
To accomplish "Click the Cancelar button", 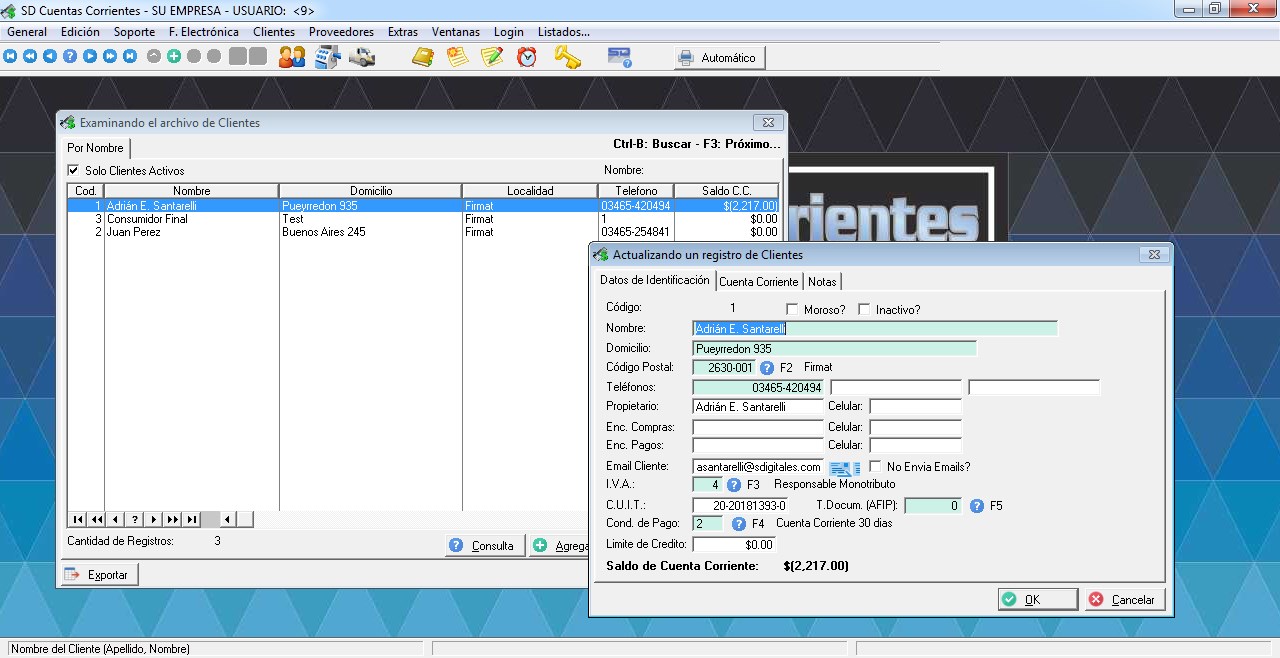I will click(x=1124, y=600).
